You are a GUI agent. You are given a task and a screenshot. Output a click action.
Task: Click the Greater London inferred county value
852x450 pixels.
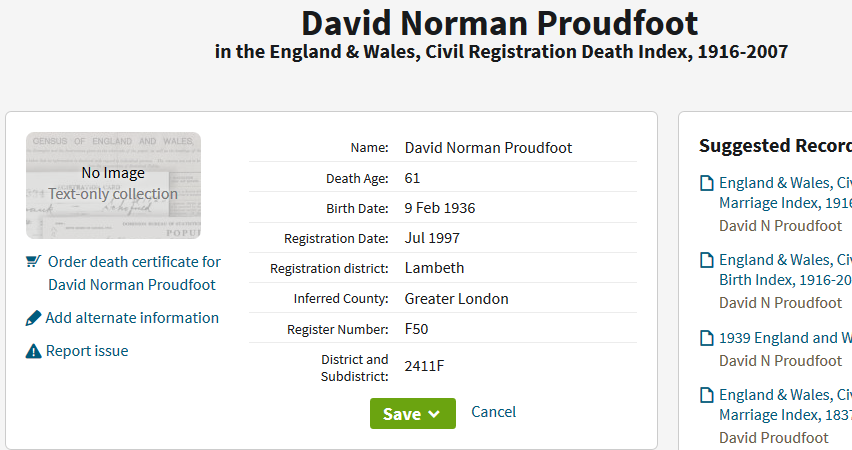(456, 299)
